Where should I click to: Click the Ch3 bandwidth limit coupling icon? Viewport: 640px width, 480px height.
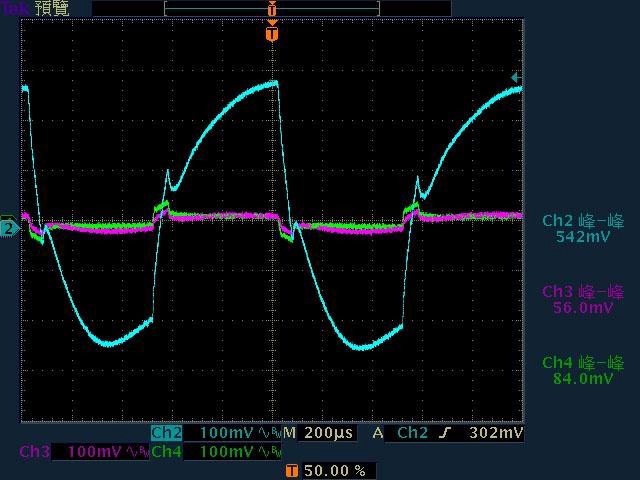[x=136, y=452]
